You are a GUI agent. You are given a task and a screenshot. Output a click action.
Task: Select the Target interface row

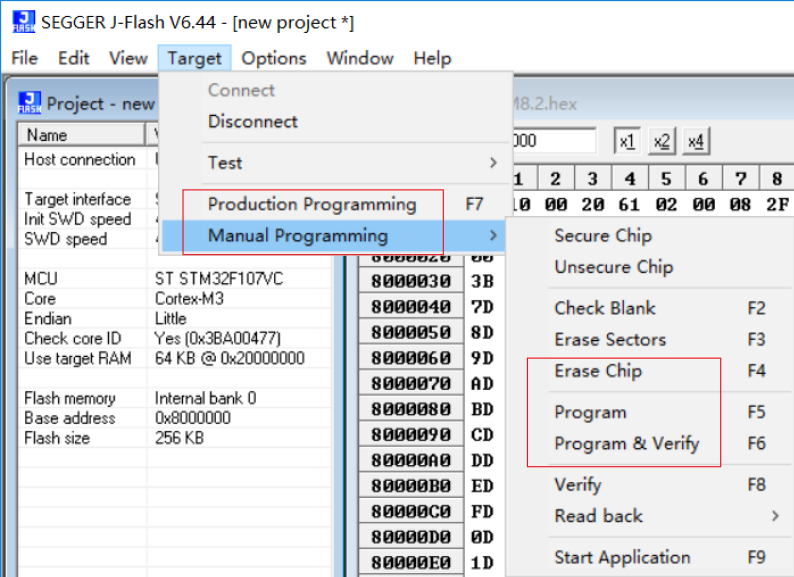click(x=77, y=199)
